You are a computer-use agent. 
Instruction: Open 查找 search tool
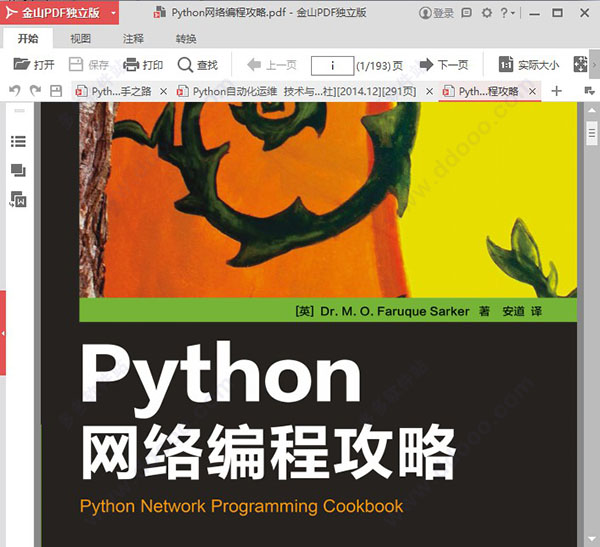click(198, 65)
